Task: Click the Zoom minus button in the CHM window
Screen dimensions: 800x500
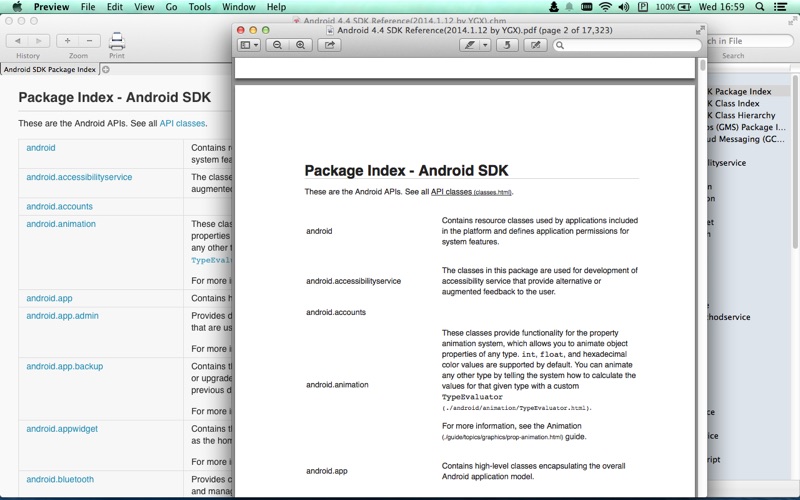Action: (89, 41)
